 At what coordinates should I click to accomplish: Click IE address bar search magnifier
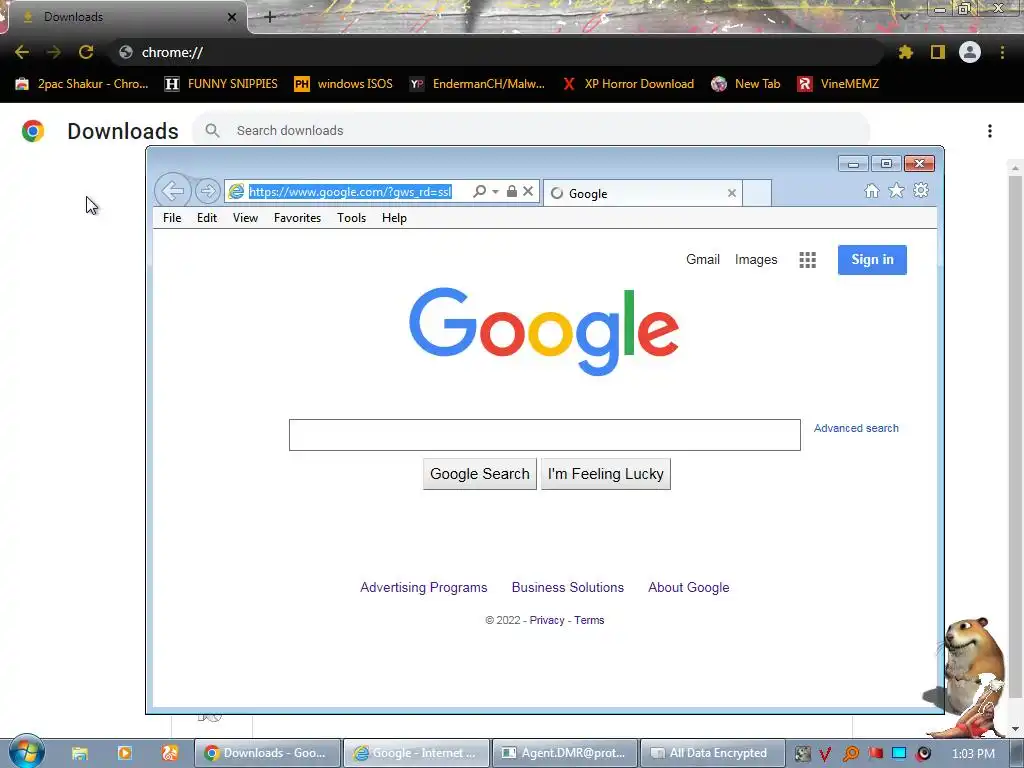point(479,191)
